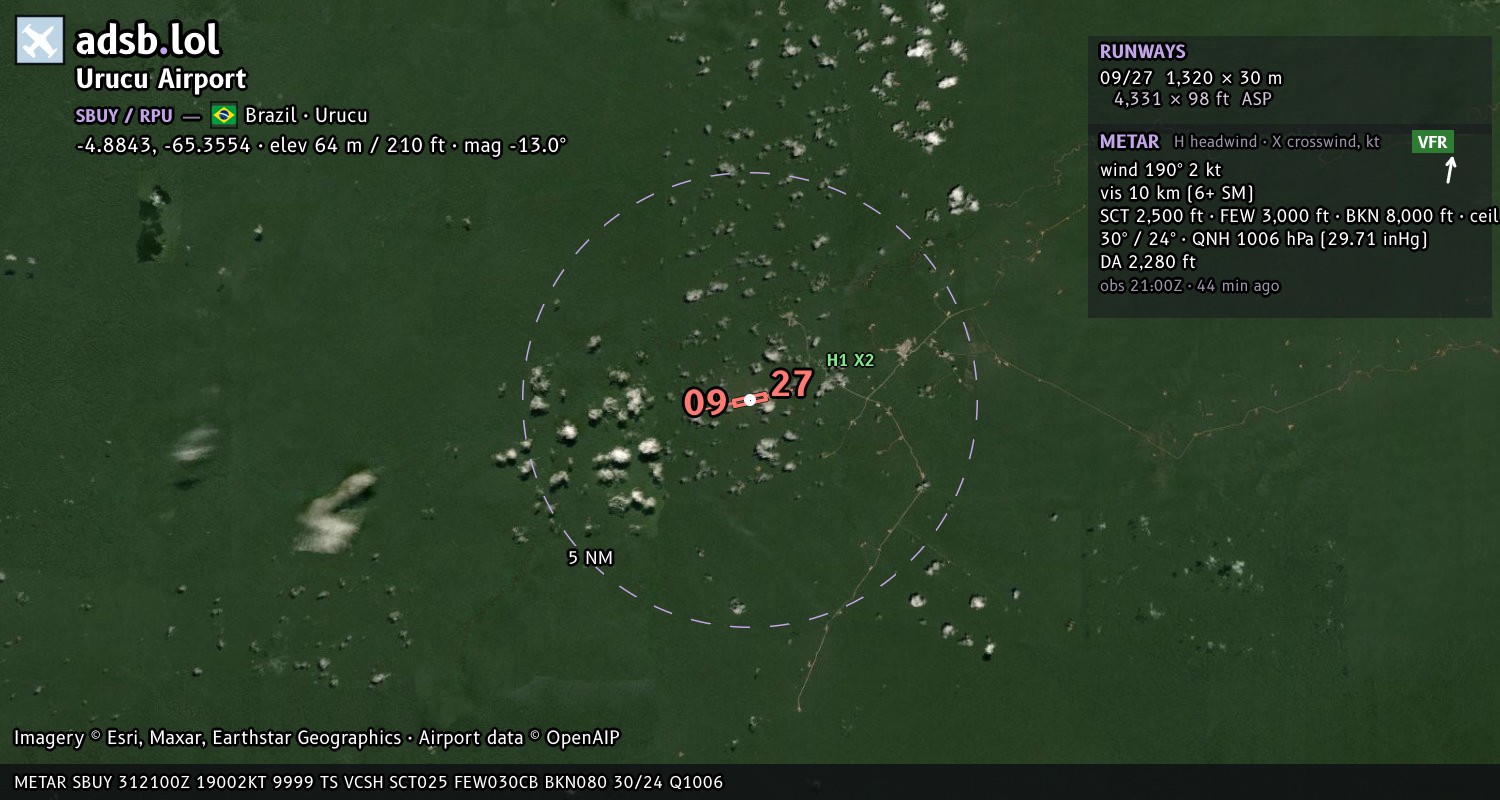Click the temperature and QNH 1006 hPa line
The image size is (1500, 800).
[1263, 239]
